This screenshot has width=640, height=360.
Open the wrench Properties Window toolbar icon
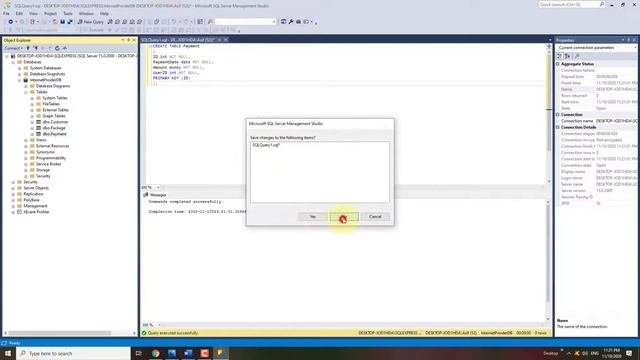pyautogui.click(x=291, y=22)
